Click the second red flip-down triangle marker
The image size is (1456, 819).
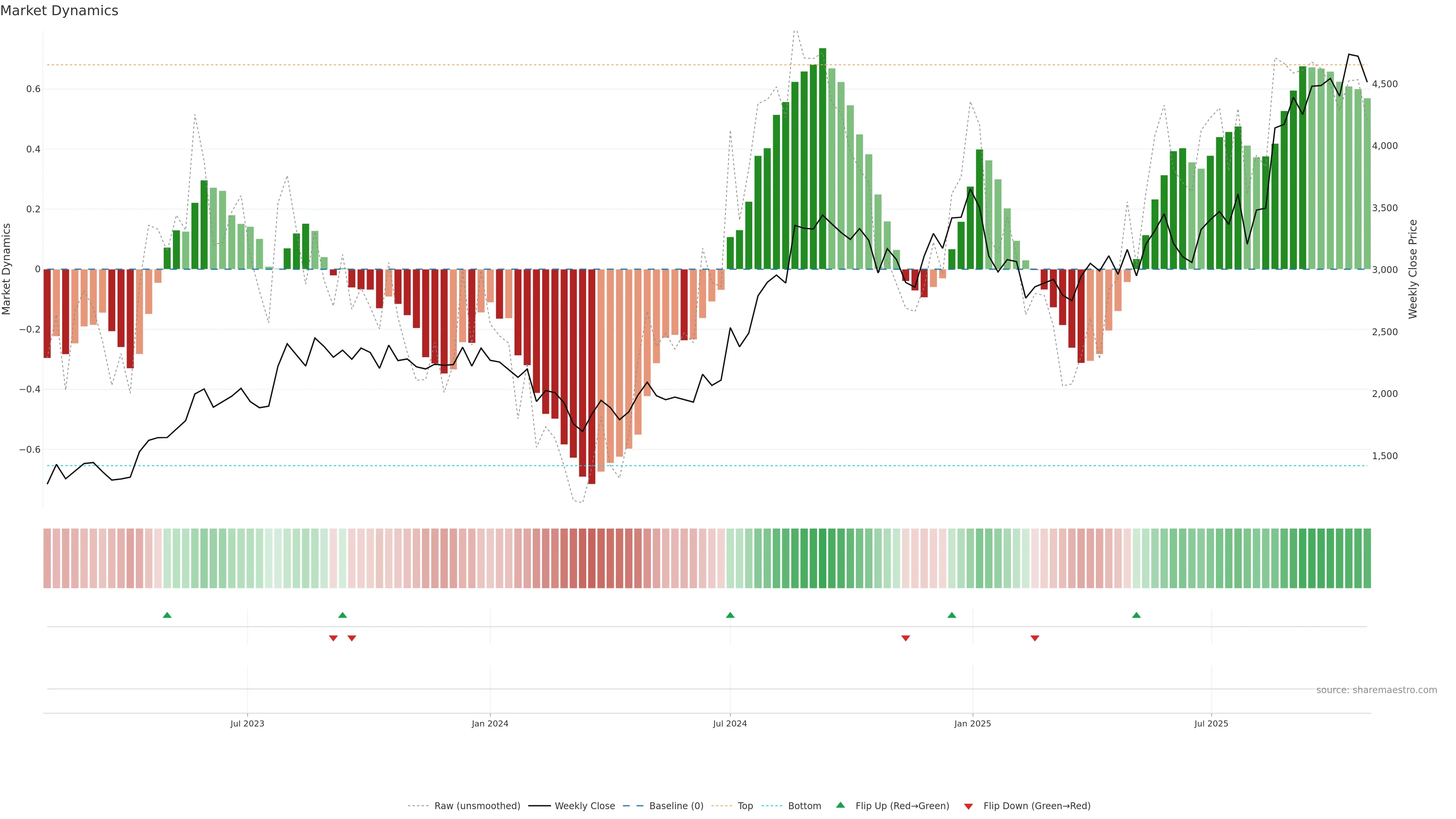pyautogui.click(x=351, y=638)
